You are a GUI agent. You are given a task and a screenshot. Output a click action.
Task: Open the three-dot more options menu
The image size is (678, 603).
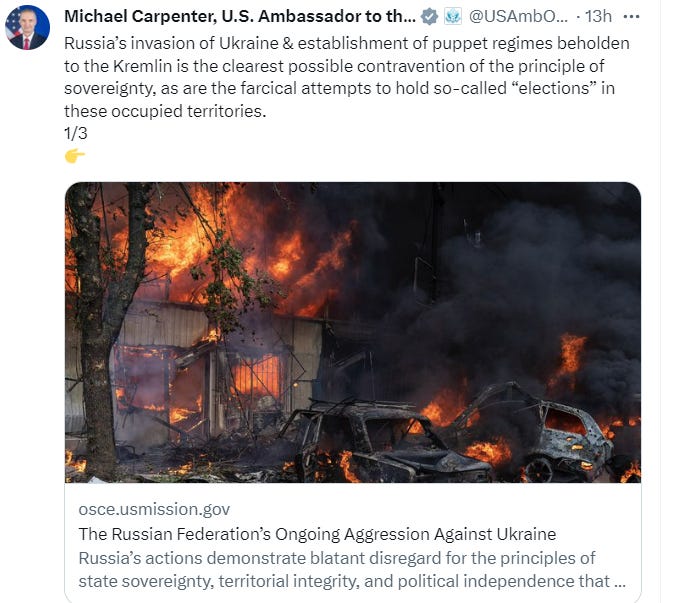click(631, 17)
